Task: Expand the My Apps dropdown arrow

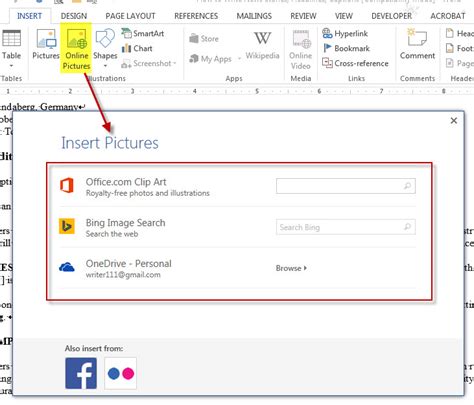Action: pos(239,59)
